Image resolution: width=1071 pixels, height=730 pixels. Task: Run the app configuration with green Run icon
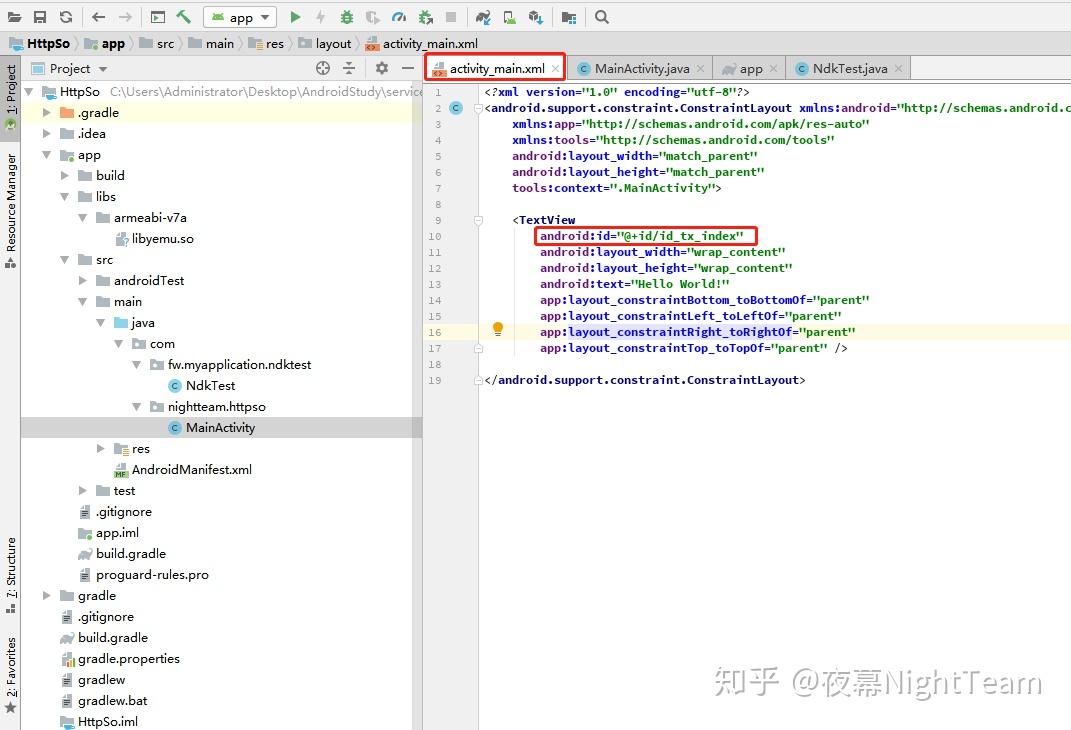(295, 16)
